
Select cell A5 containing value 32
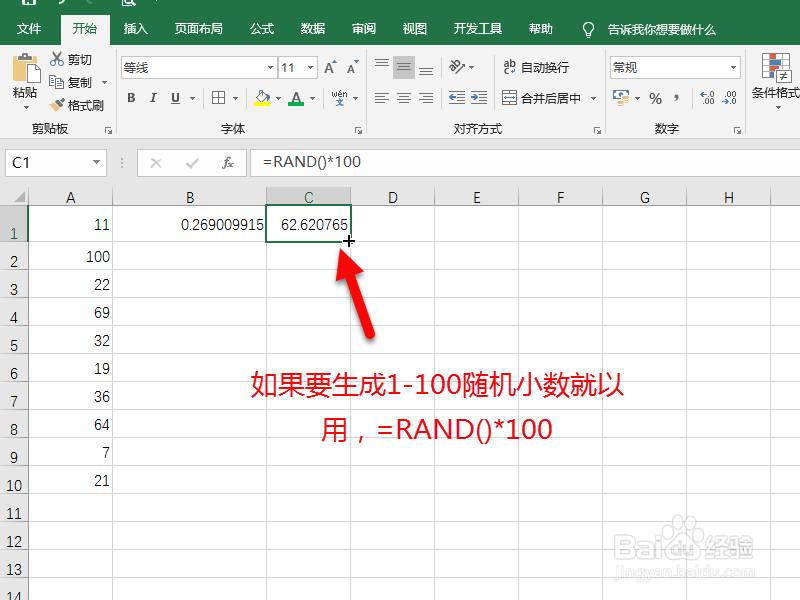(x=71, y=340)
